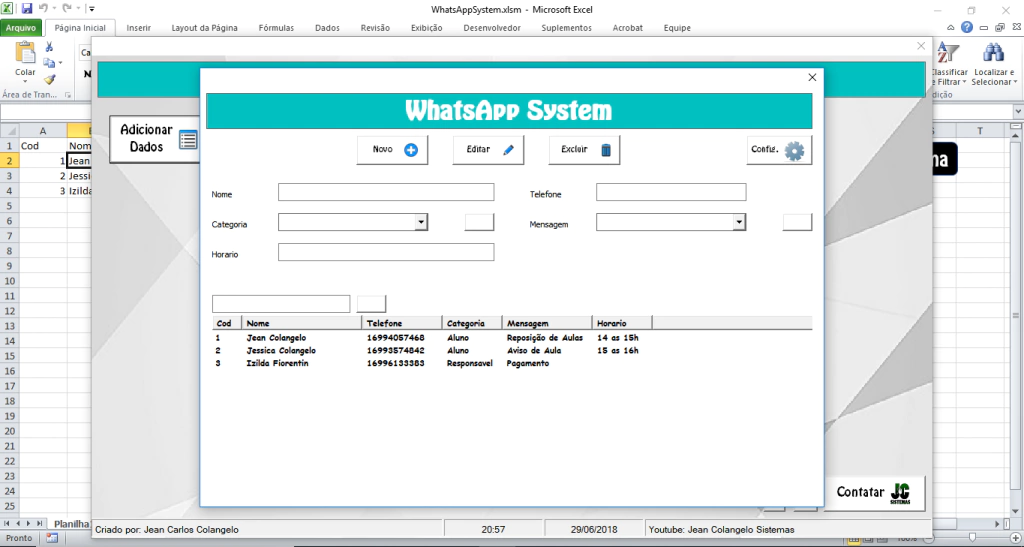Image resolution: width=1024 pixels, height=547 pixels.
Task: Expand the Categoria dropdown
Action: click(x=421, y=222)
